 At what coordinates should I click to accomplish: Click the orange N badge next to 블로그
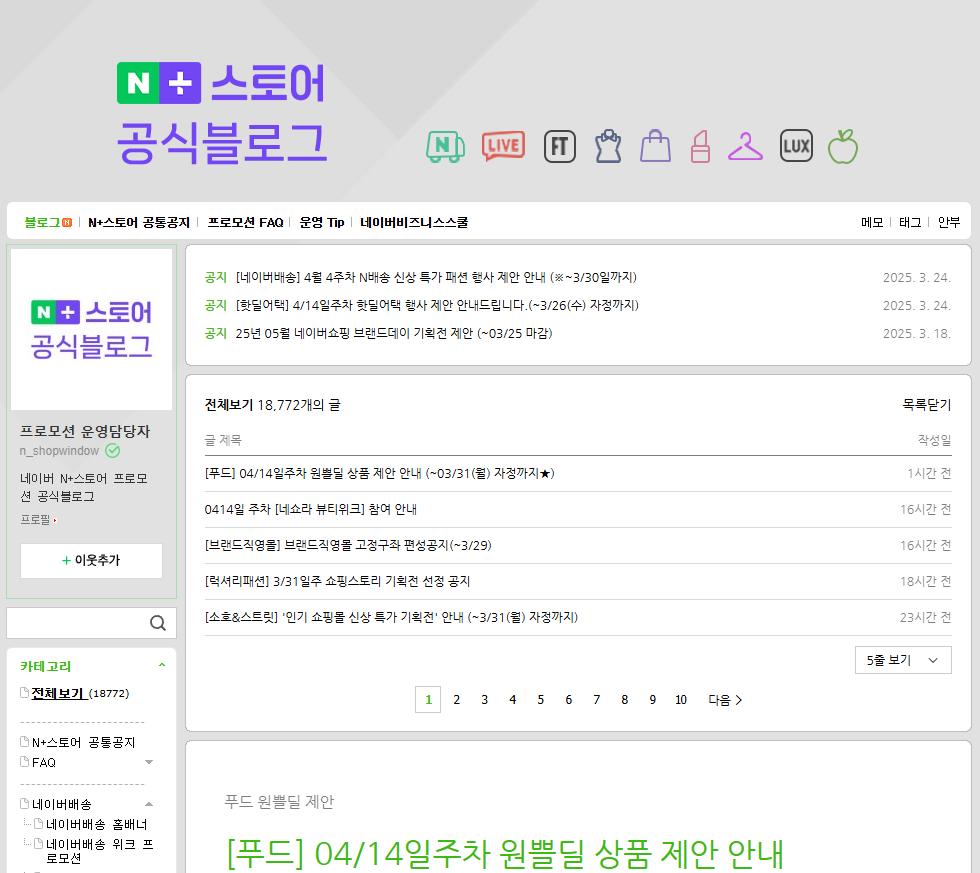[x=67, y=222]
